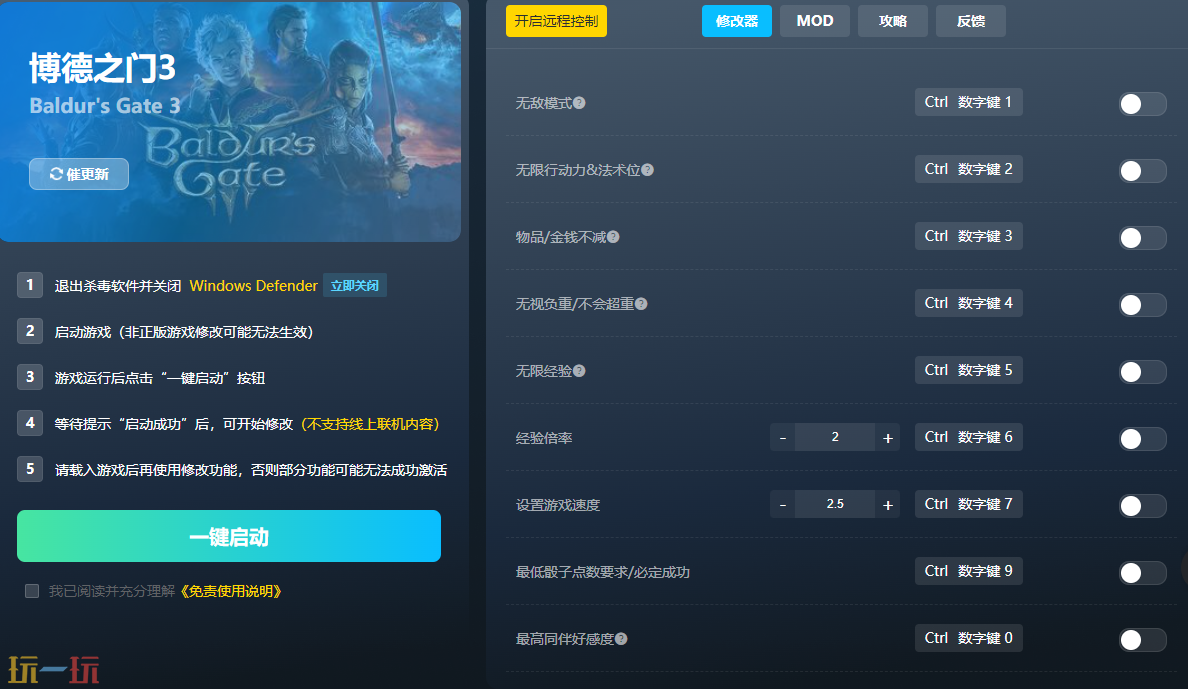Increase 经验倍率 value with plus button
This screenshot has width=1188, height=689.
point(887,437)
